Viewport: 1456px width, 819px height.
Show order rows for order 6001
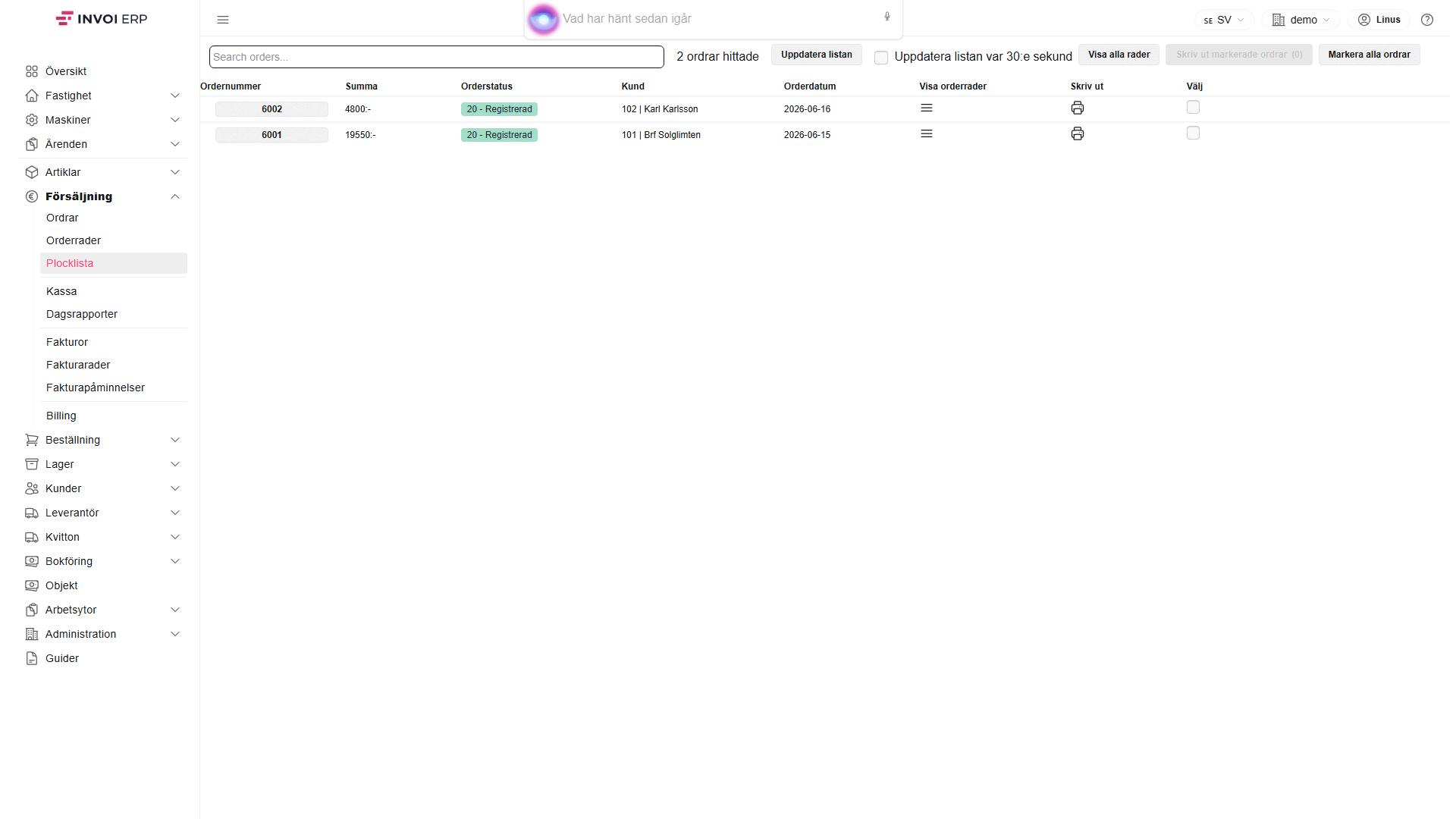point(927,134)
